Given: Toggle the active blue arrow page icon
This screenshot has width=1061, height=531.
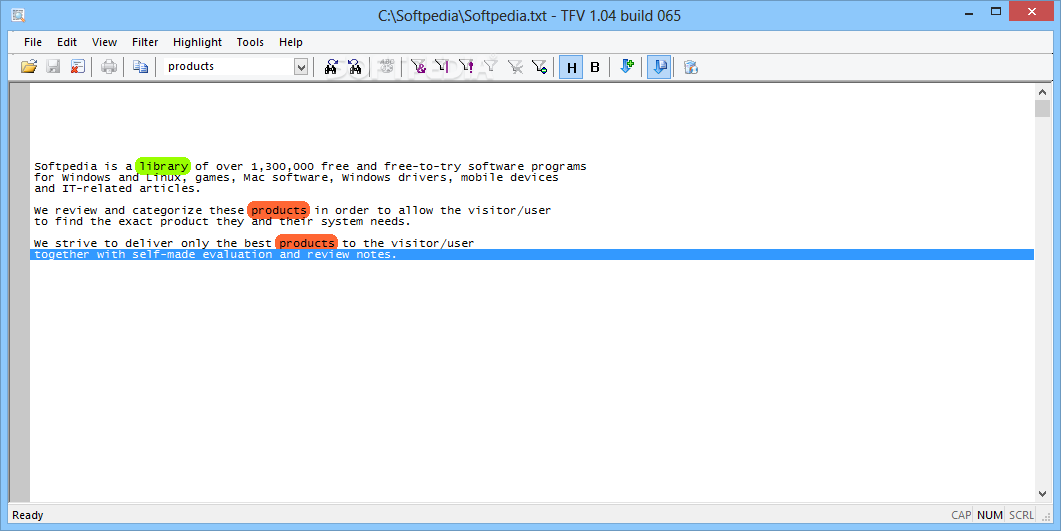Looking at the screenshot, I should tap(659, 67).
